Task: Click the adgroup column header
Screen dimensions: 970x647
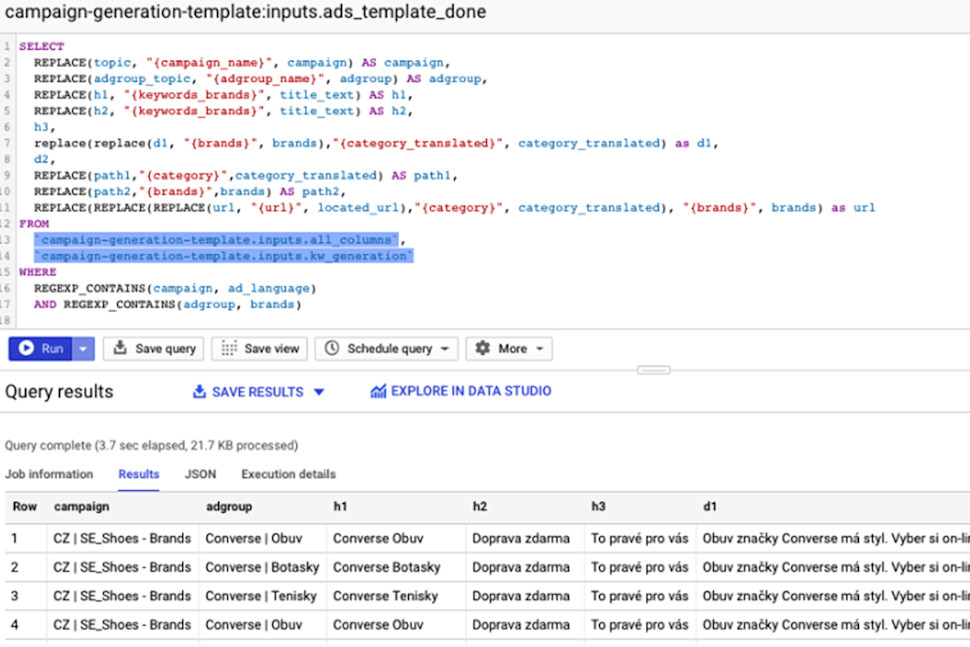Action: click(229, 507)
